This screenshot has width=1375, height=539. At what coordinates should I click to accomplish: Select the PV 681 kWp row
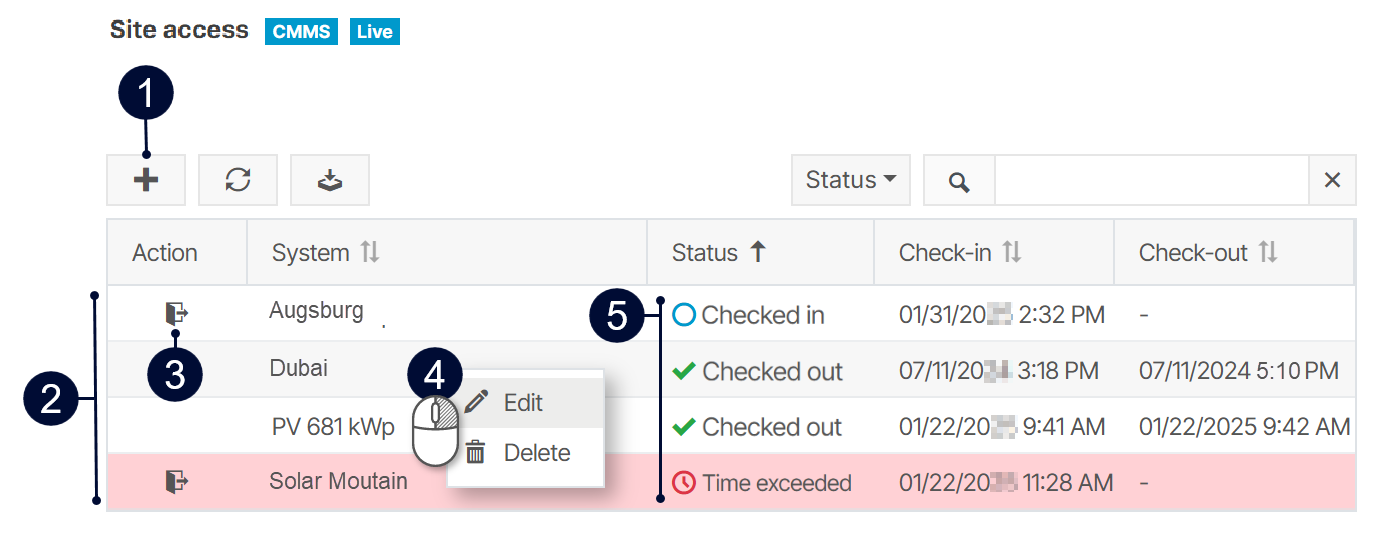pos(731,426)
